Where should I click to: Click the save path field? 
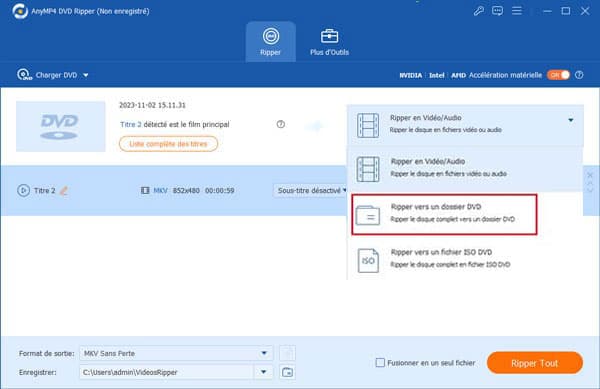coord(167,372)
